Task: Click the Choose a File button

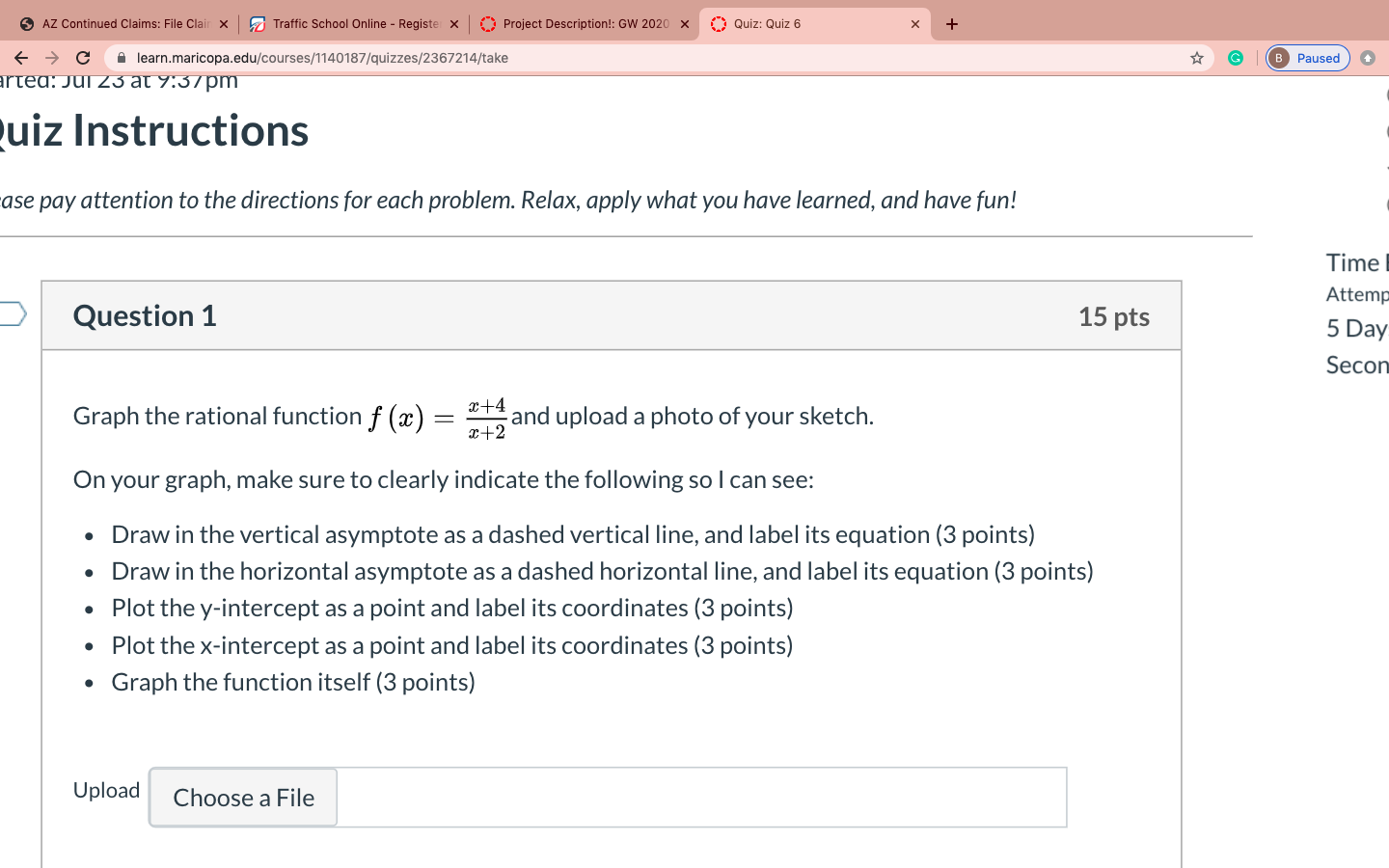Action: [242, 798]
